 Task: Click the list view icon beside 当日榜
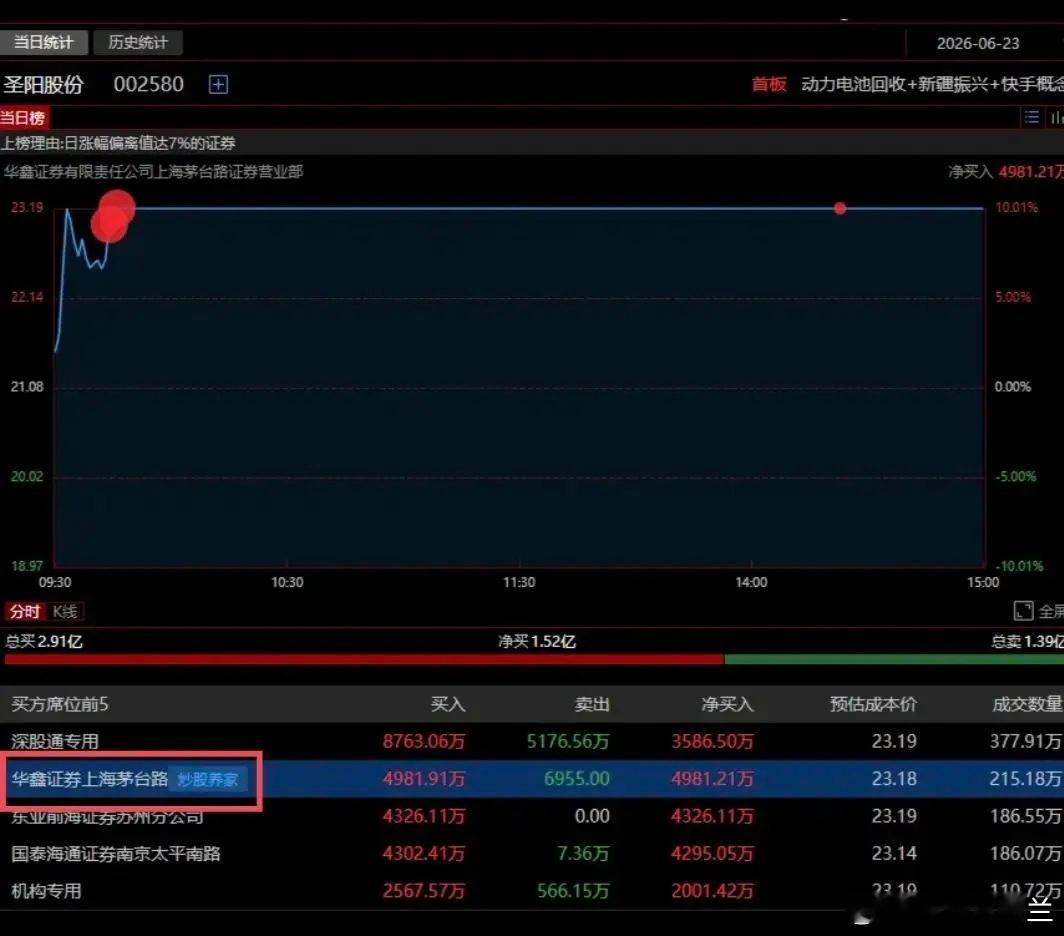tap(1031, 117)
